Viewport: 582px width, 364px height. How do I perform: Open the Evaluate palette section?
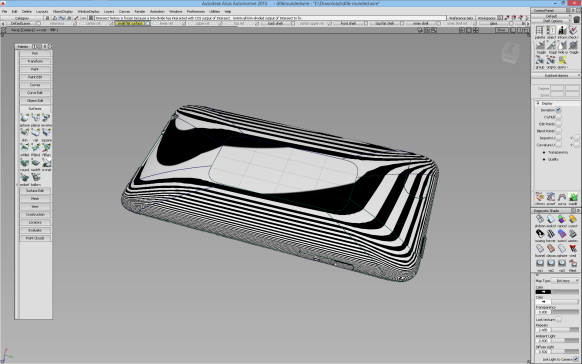click(35, 230)
